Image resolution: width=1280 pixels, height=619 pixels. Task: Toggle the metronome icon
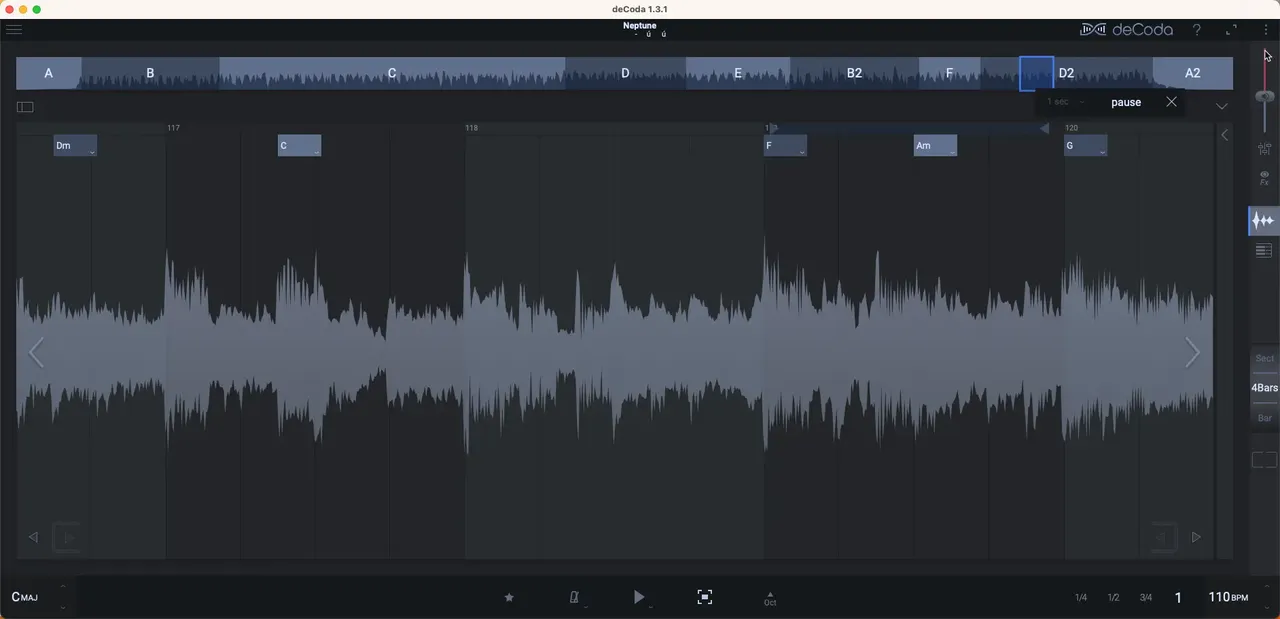574,597
